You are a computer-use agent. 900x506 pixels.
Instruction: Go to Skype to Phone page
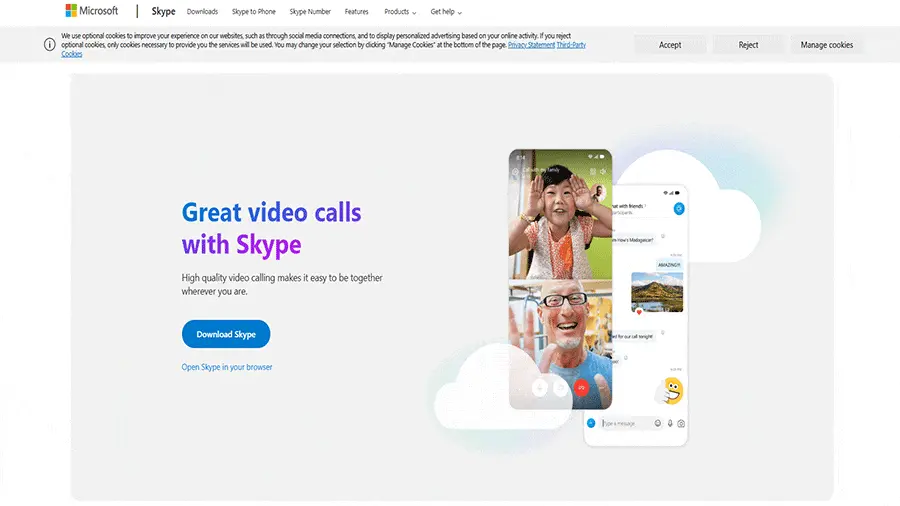pos(253,12)
